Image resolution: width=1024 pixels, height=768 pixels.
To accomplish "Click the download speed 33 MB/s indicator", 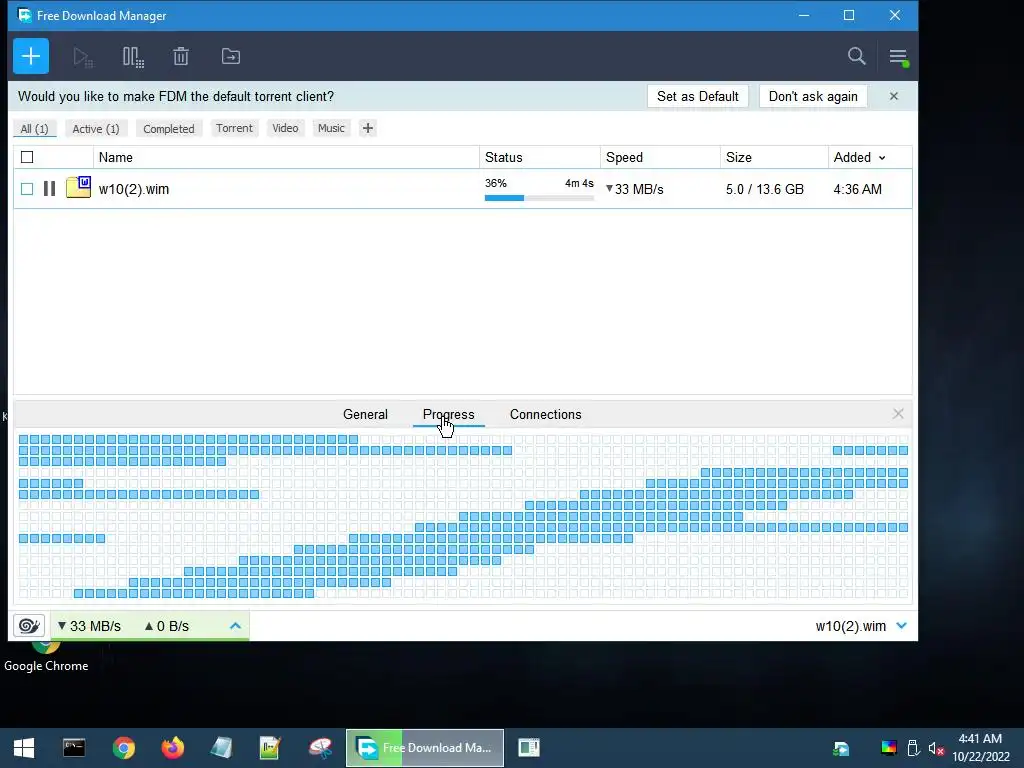I will click(x=89, y=626).
